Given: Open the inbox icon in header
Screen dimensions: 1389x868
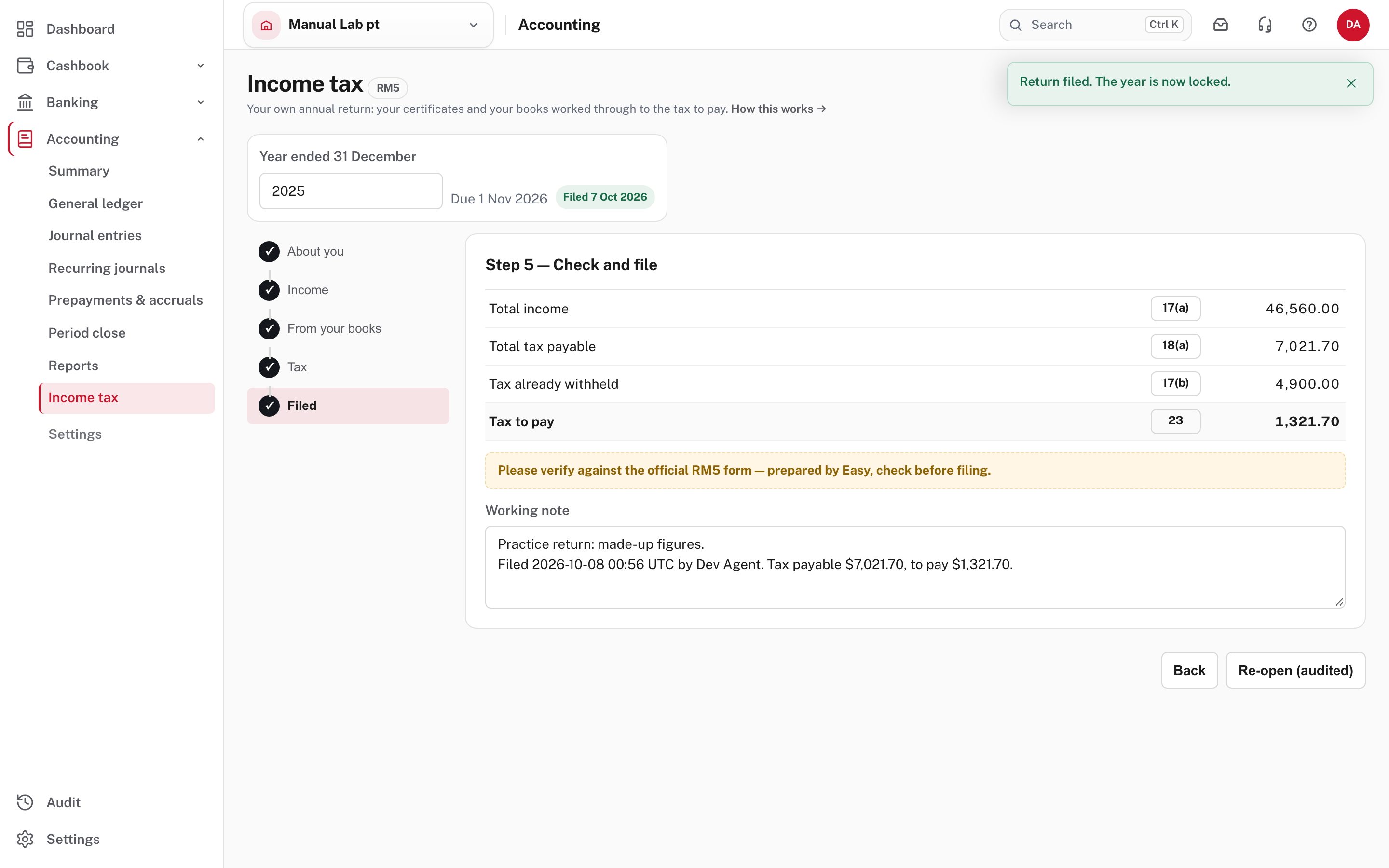Looking at the screenshot, I should pos(1220,25).
